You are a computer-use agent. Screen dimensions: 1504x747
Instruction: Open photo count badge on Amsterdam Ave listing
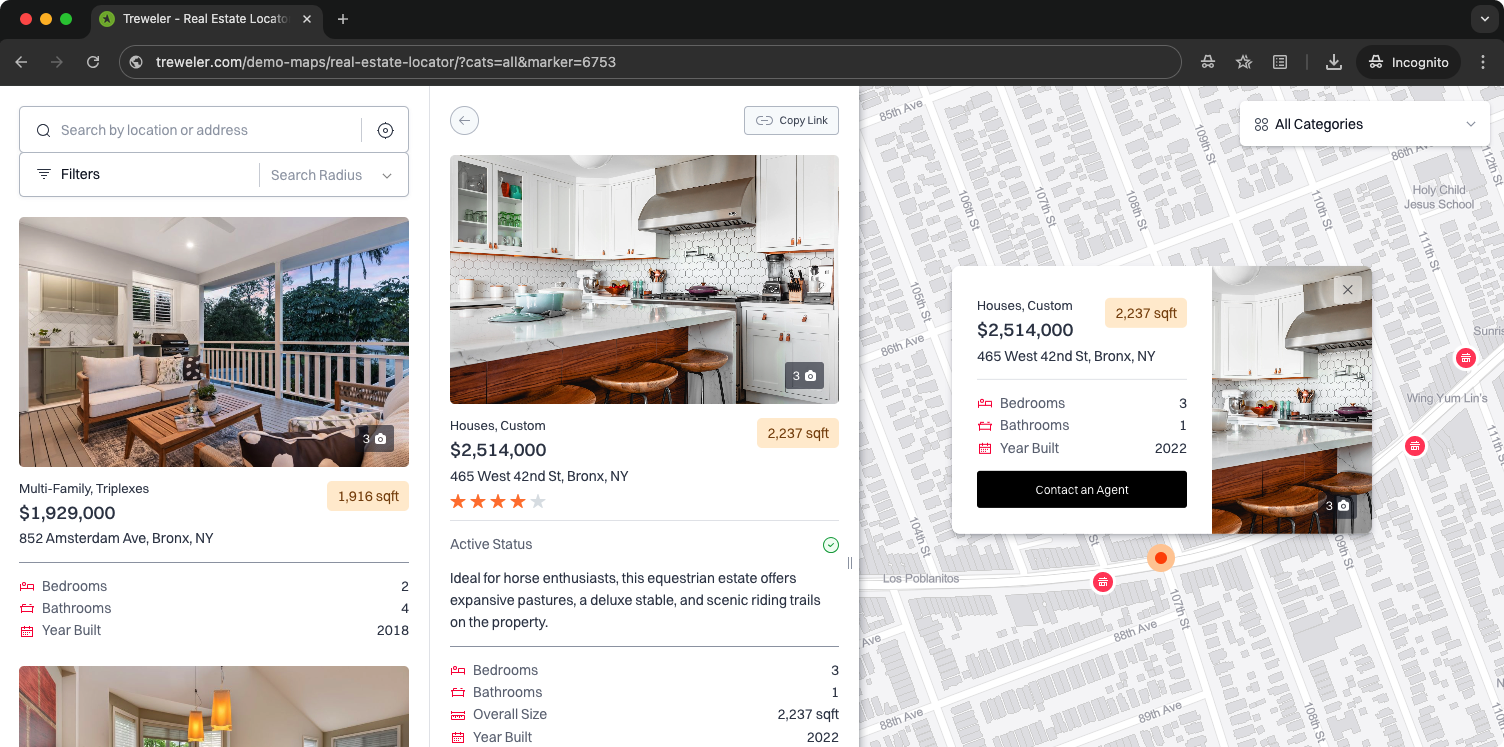[x=374, y=438]
